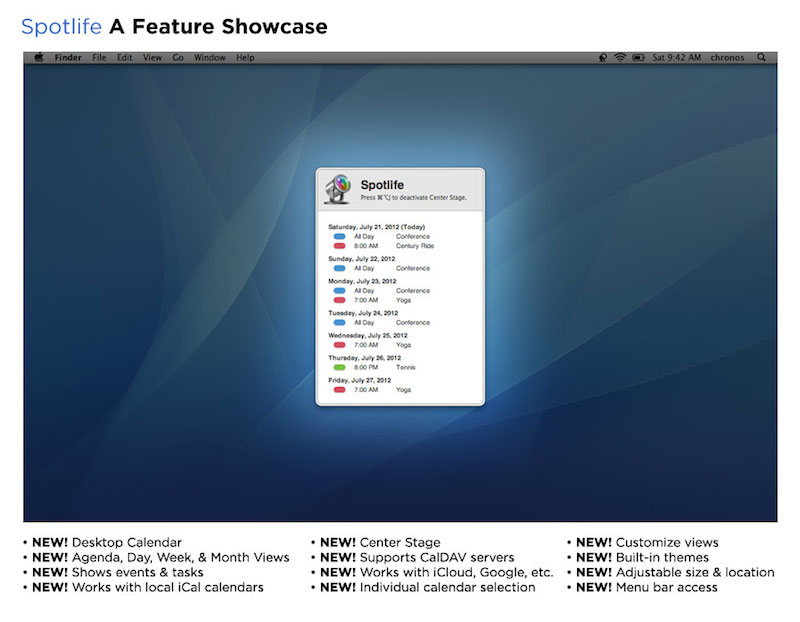This screenshot has width=800, height=622.
Task: Open the Apple menu
Action: [39, 58]
